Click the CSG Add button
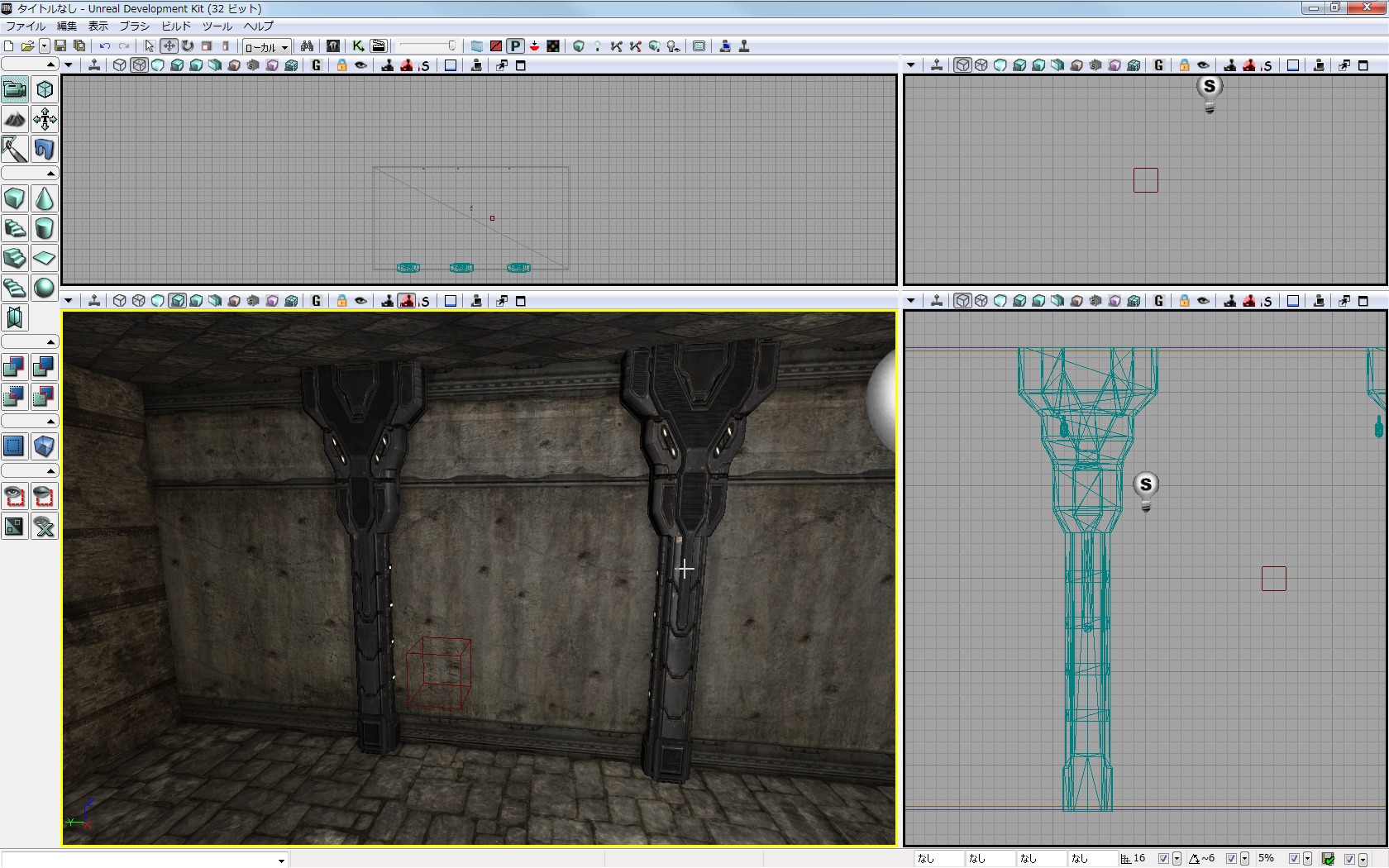 tap(15, 367)
